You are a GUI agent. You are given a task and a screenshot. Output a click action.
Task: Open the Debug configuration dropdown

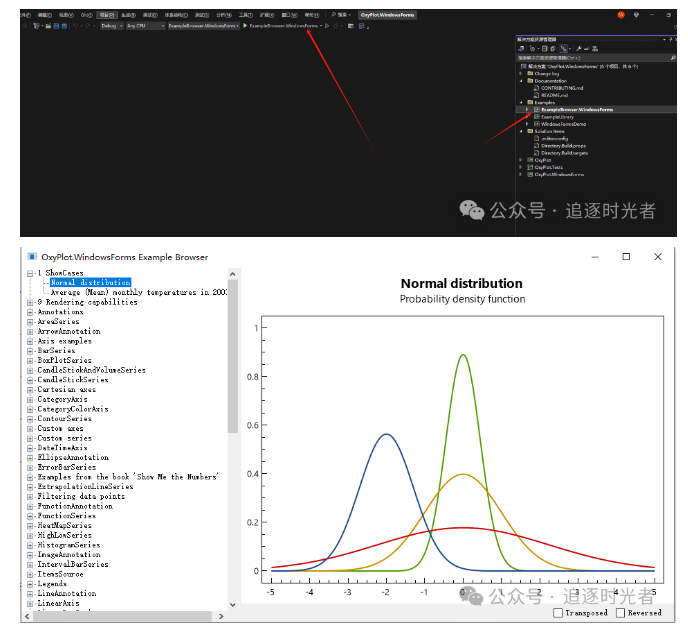pyautogui.click(x=111, y=26)
